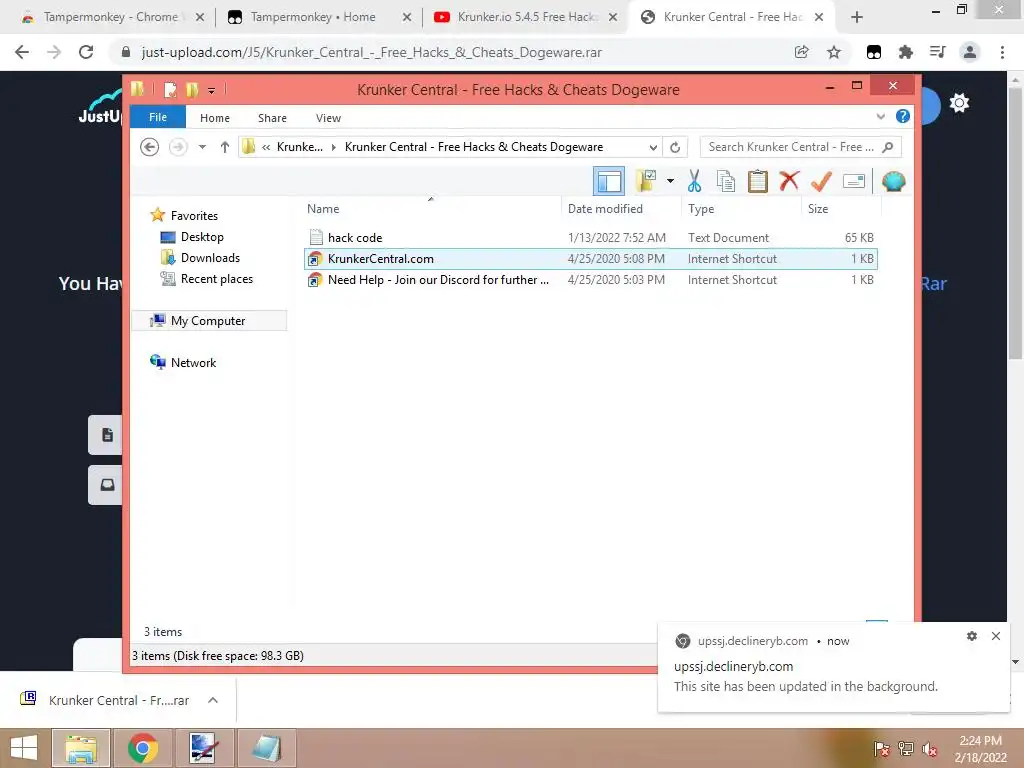Select the Need Help Discord shortcut
The image size is (1024, 768).
(590, 280)
